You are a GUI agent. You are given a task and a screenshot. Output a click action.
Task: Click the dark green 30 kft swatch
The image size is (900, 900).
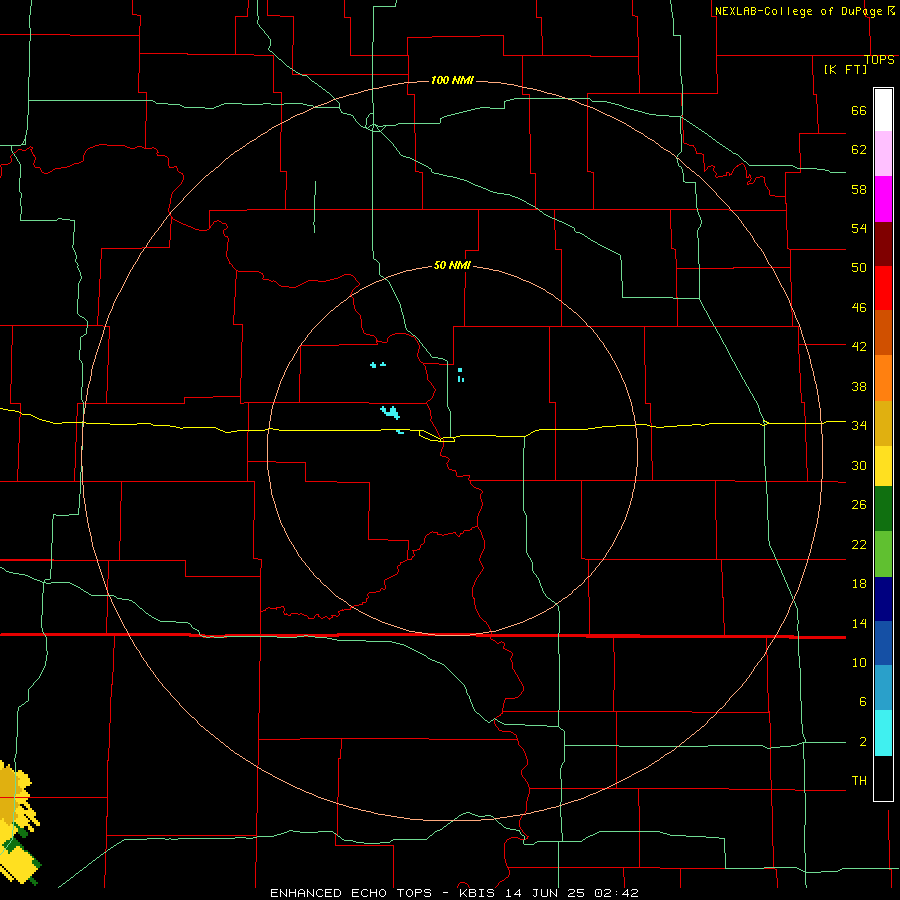click(x=883, y=509)
